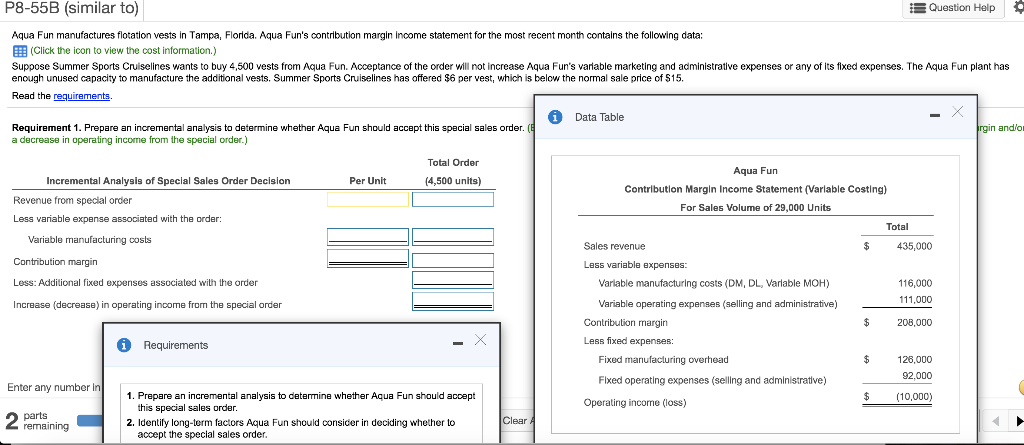Open cost information table icon
This screenshot has height=445, width=1024.
20,51
